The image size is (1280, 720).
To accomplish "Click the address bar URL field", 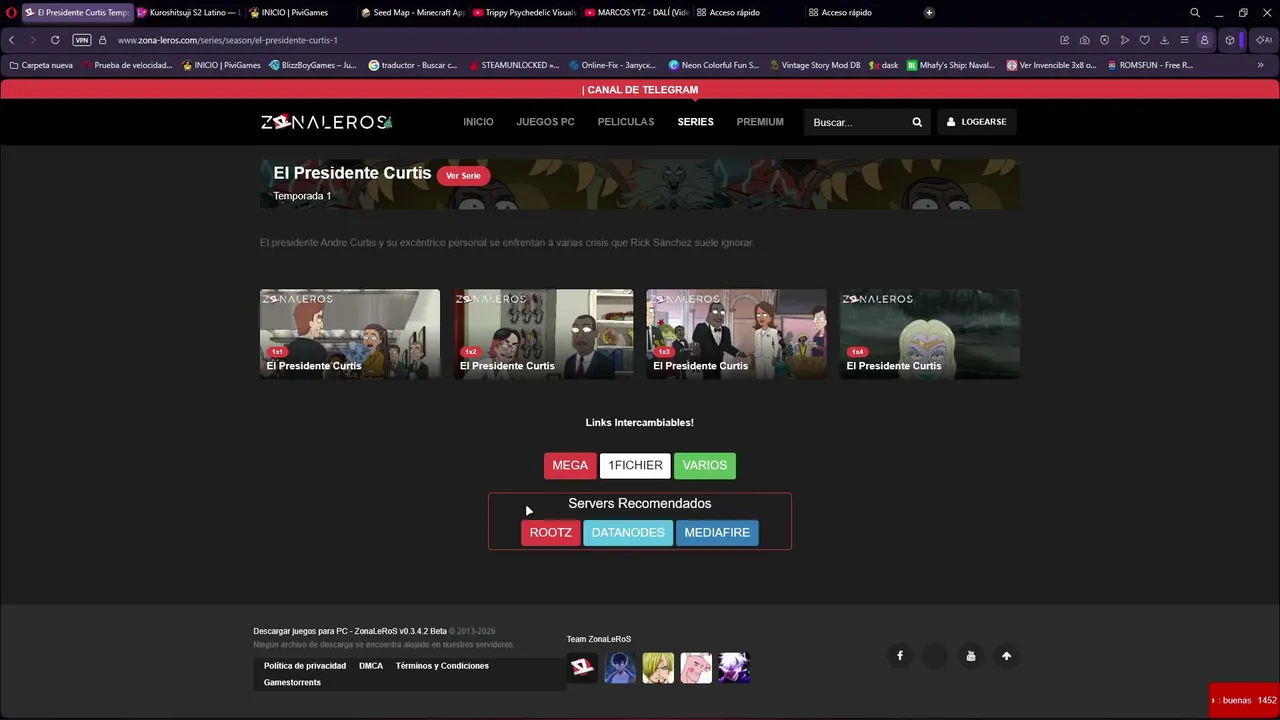I will pyautogui.click(x=580, y=40).
